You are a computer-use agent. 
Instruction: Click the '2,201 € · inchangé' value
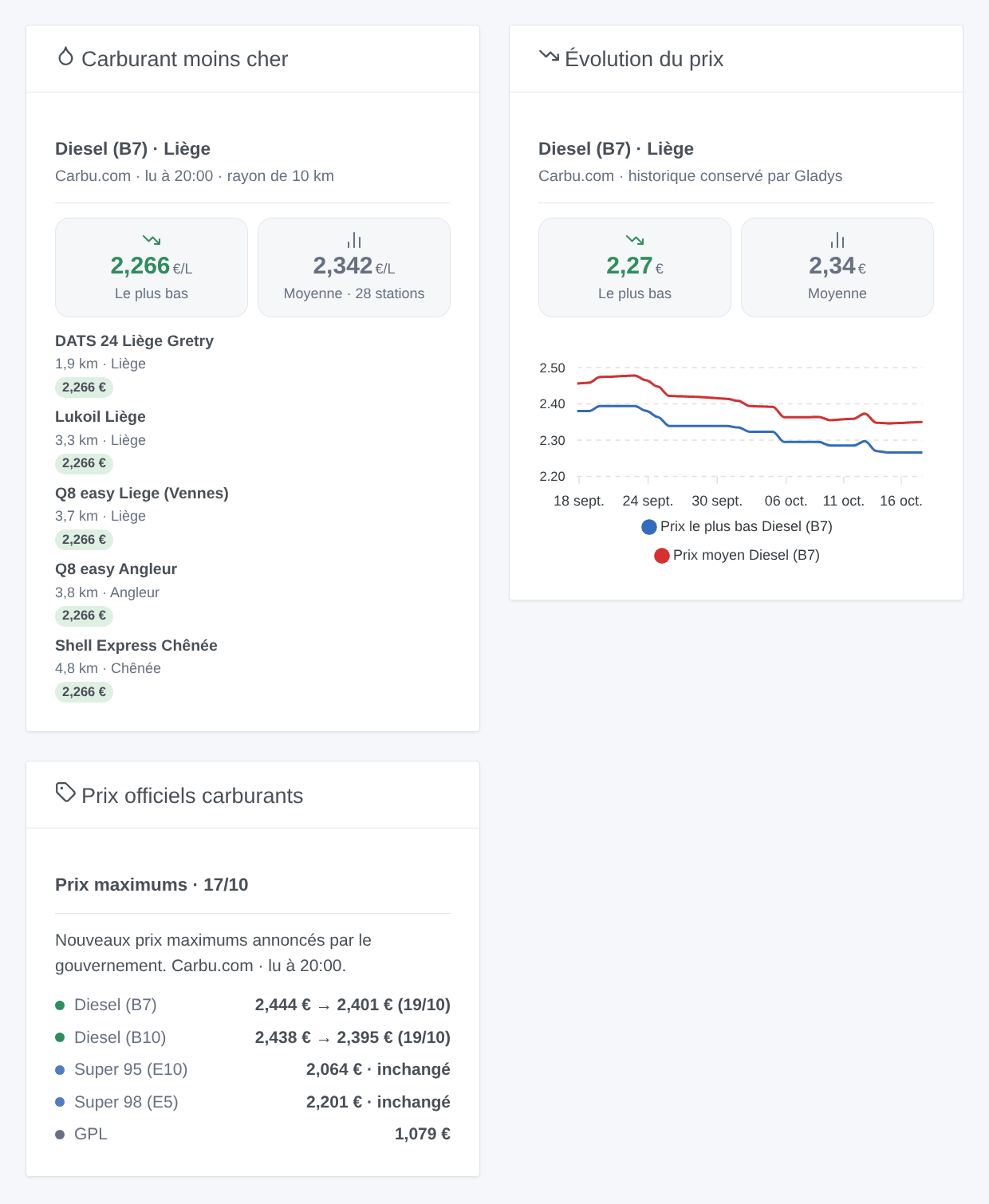pyautogui.click(x=378, y=1102)
